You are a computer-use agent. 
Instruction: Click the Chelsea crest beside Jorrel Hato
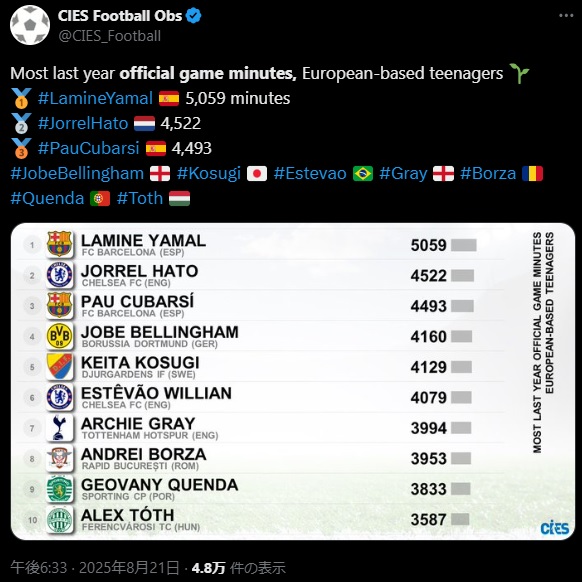(59, 275)
